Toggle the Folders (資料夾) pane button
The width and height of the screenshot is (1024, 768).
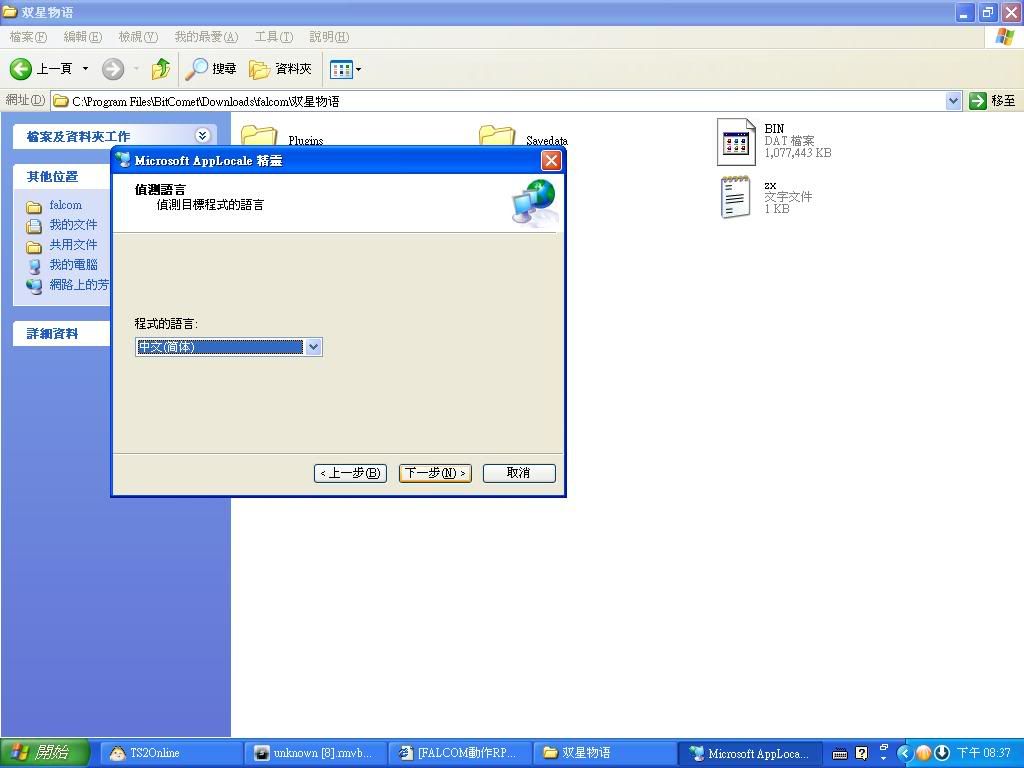click(281, 69)
